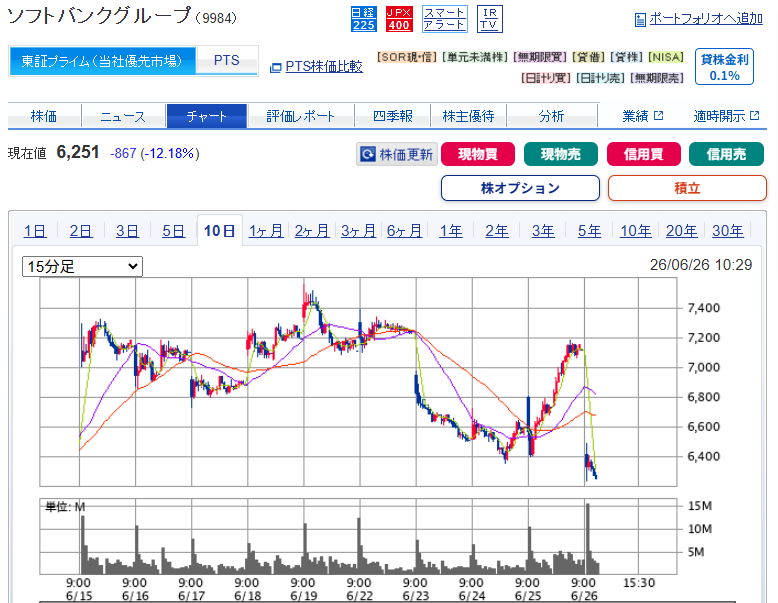Click the Nikkei 225 badge icon
Viewport: 778px width, 603px height.
pos(363,19)
